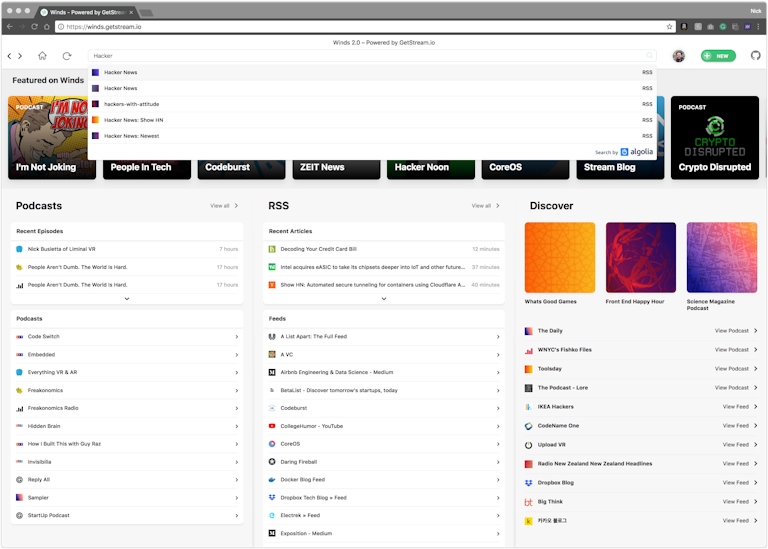Click View Podcast for The Daily
This screenshot has height=549, width=768.
(736, 331)
